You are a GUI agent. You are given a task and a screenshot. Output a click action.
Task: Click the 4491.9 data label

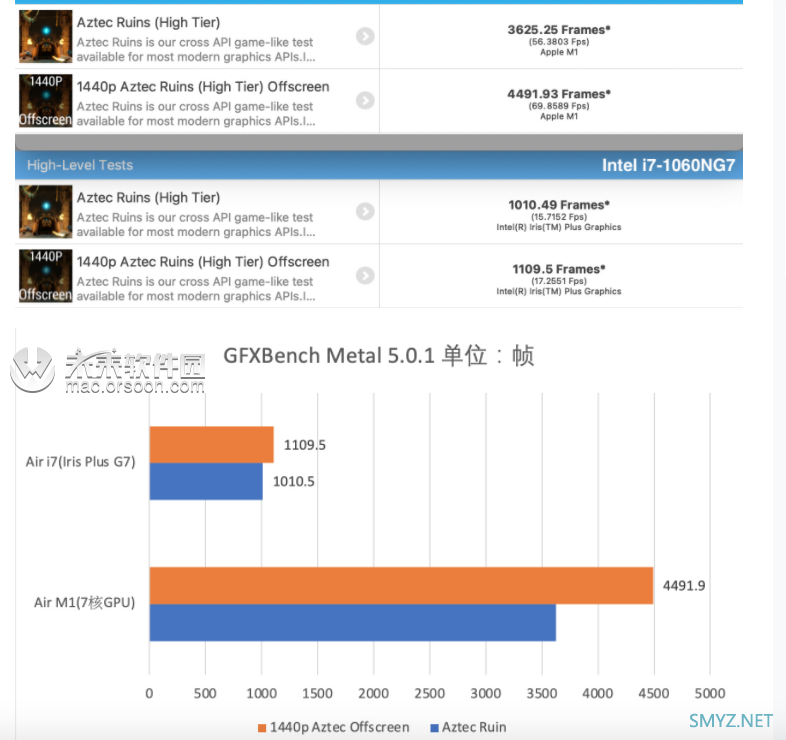click(684, 586)
